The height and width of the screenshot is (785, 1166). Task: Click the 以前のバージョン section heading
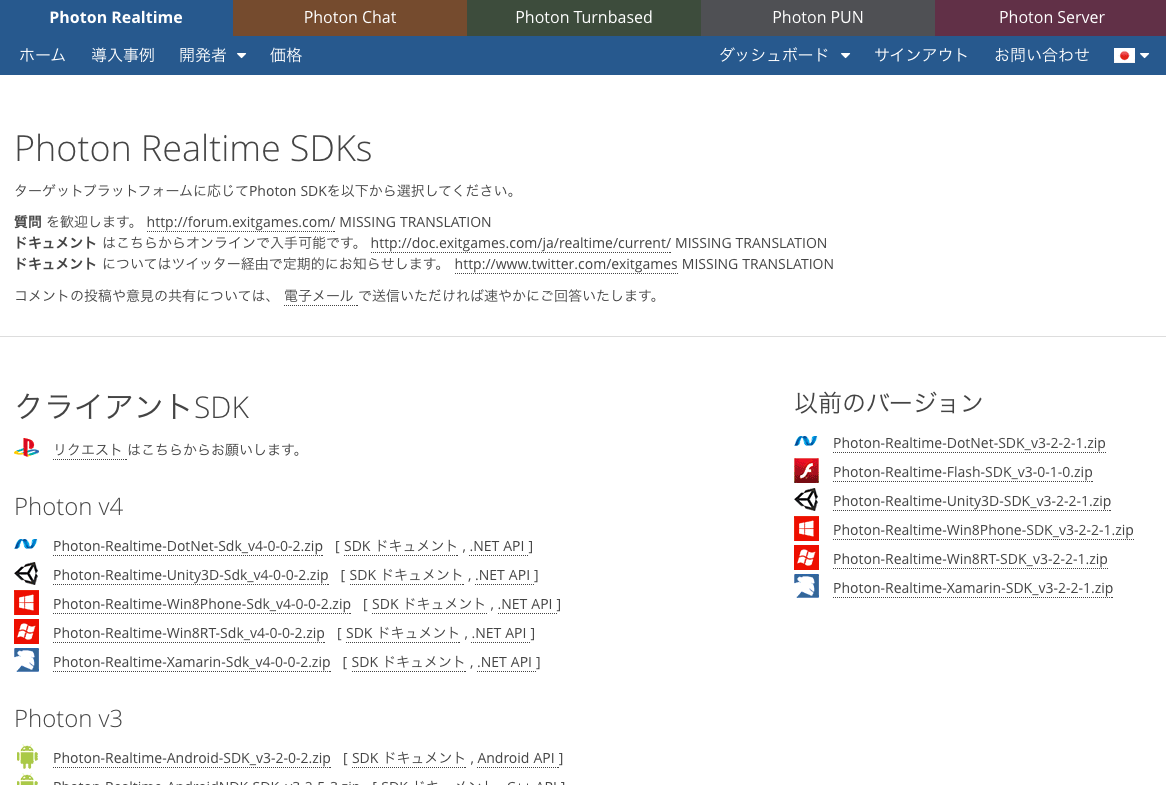(x=889, y=403)
